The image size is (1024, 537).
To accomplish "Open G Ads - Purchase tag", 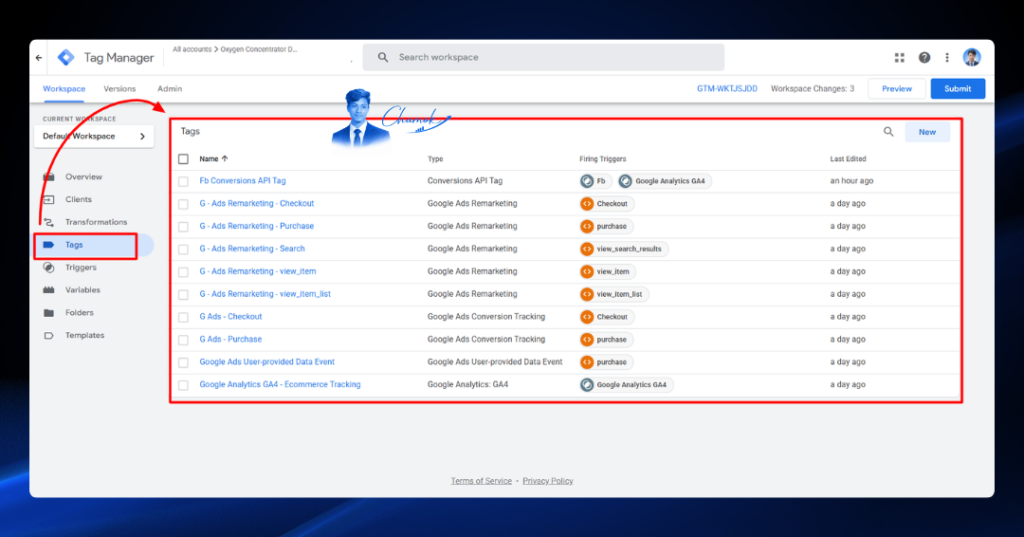I will [231, 340].
